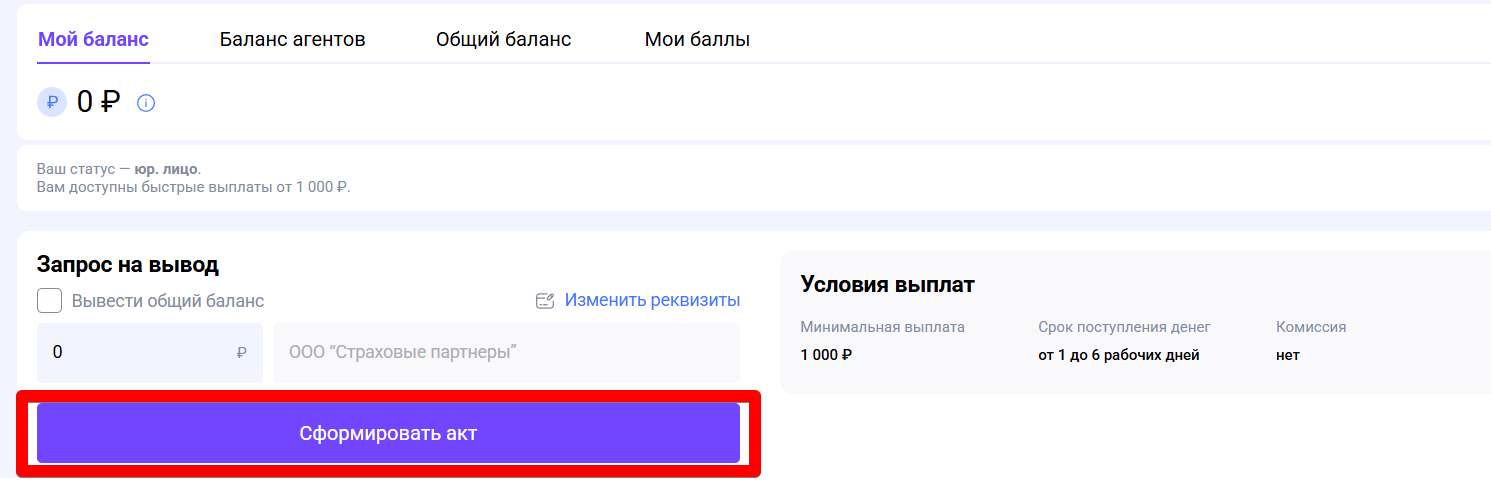Go to the Мои баллы tab
1491x481 pixels.
pyautogui.click(x=697, y=40)
